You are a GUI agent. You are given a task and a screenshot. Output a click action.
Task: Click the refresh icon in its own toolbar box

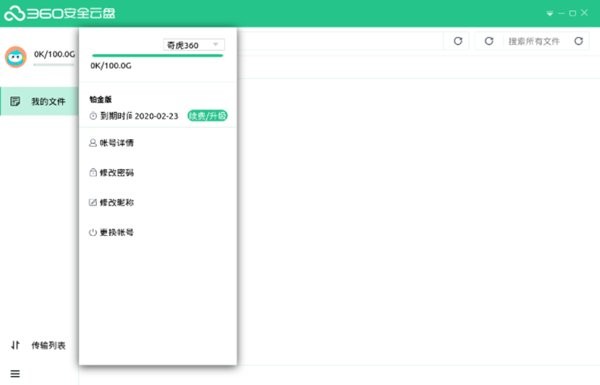click(458, 41)
